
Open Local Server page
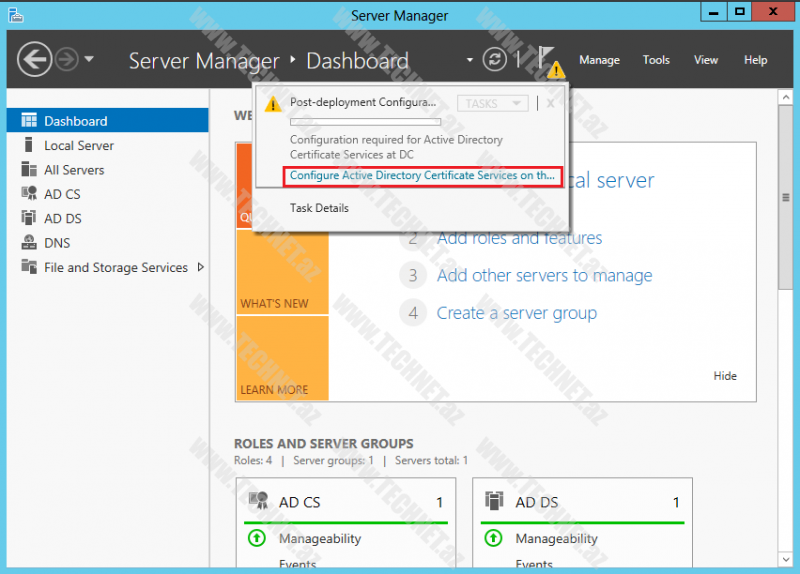[x=79, y=145]
